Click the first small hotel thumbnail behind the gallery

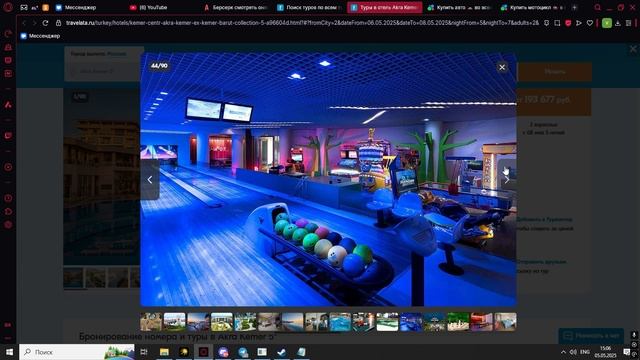[73, 278]
